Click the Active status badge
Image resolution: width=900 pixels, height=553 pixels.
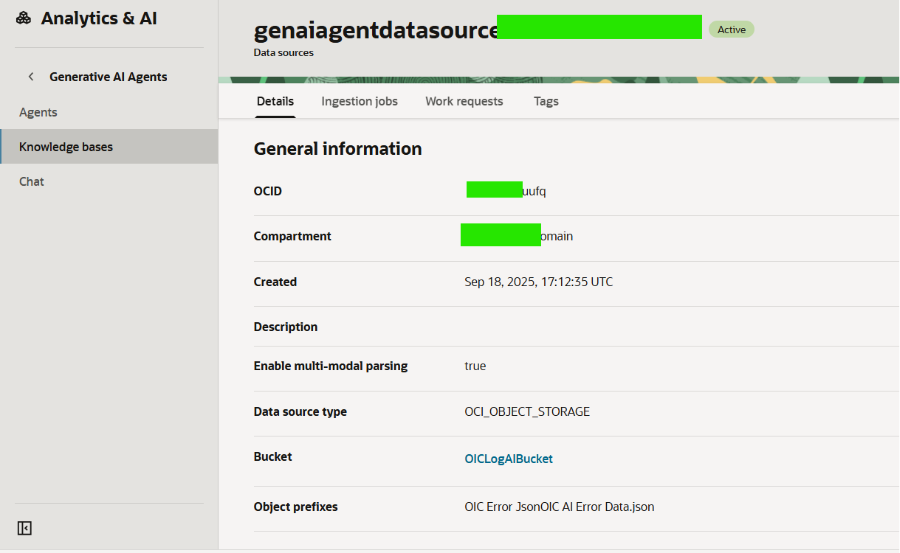731,29
